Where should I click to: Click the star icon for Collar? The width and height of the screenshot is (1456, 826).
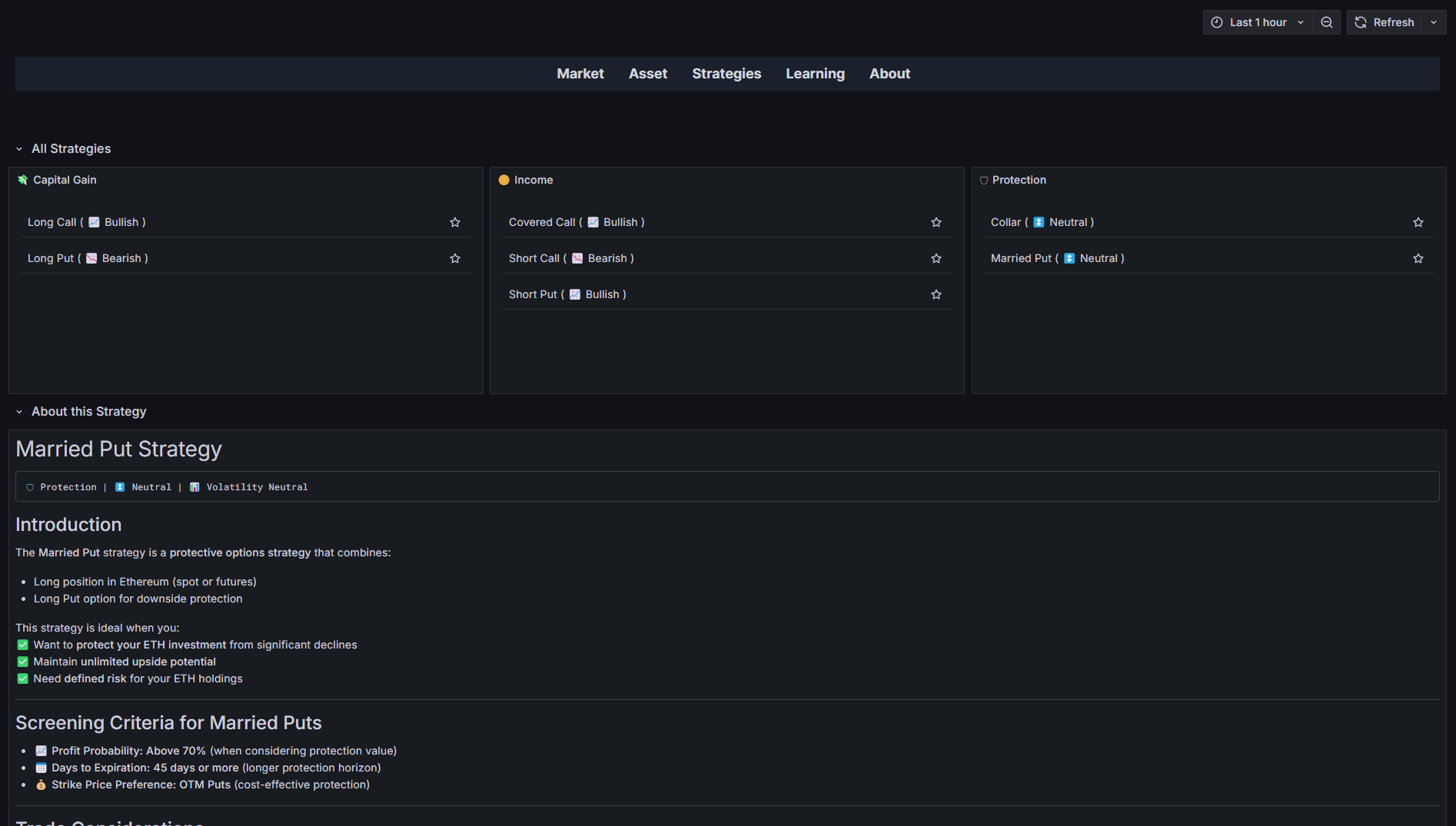point(1418,222)
